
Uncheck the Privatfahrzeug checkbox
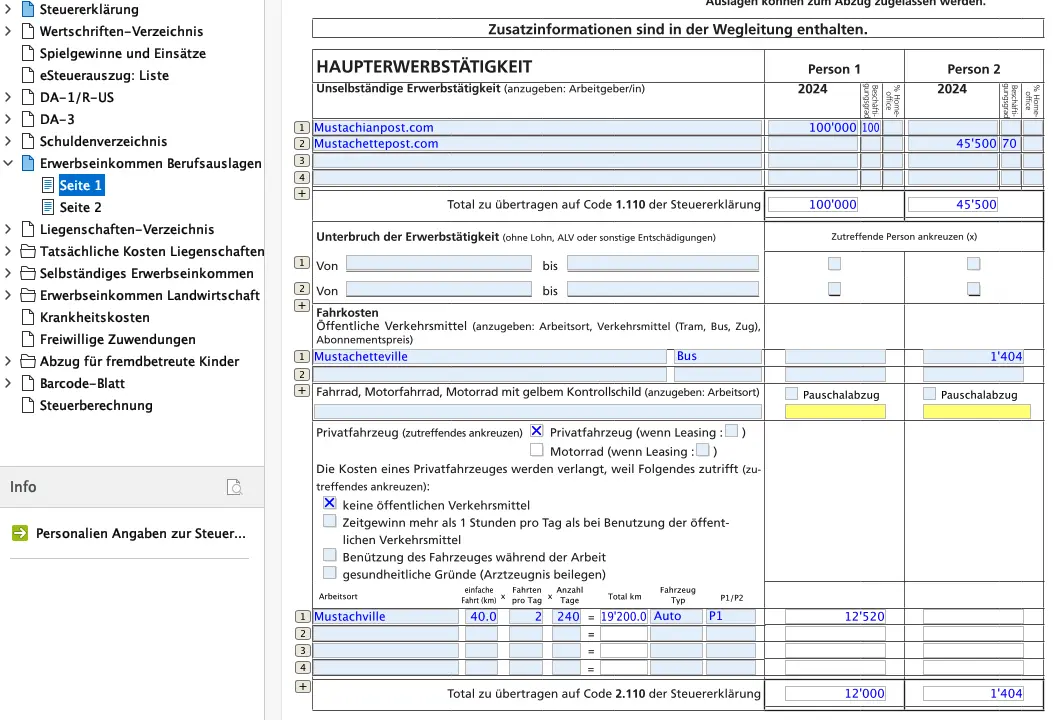coord(537,431)
